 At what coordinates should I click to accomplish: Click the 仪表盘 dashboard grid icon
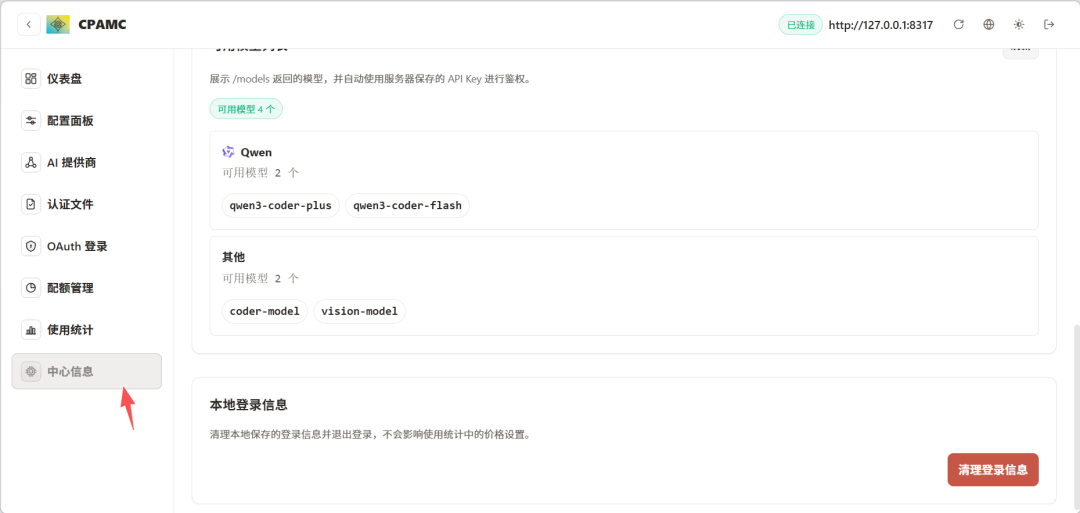point(31,78)
